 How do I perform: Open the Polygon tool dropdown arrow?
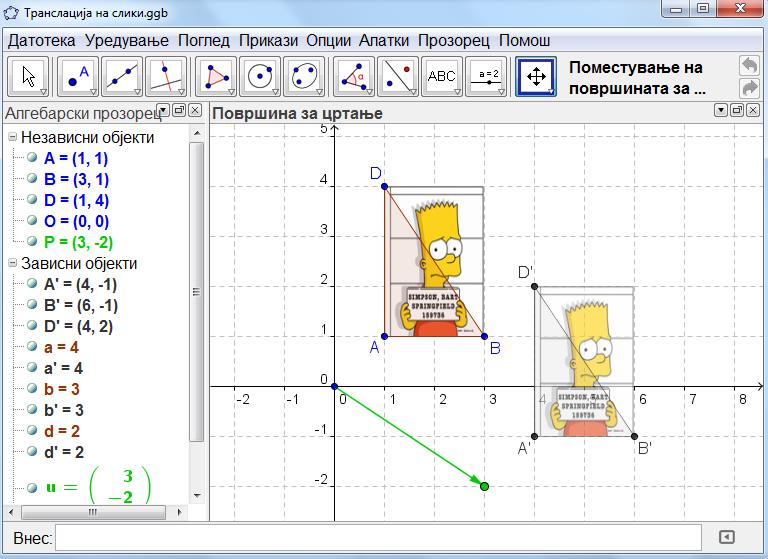coord(231,92)
